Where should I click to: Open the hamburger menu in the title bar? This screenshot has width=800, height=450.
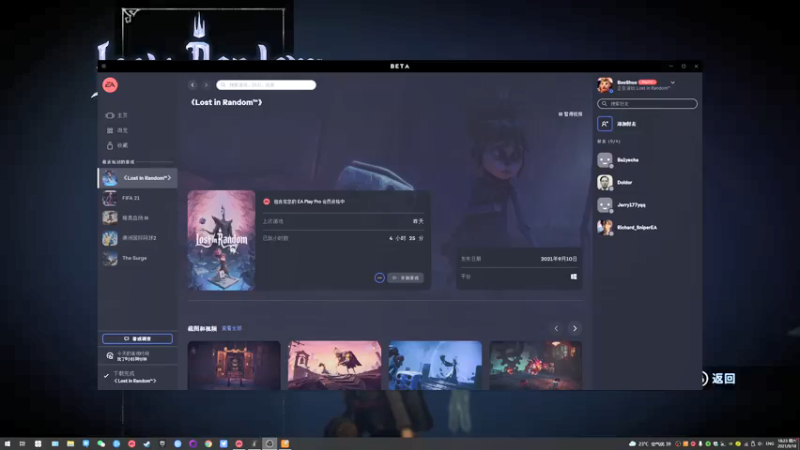tap(104, 66)
